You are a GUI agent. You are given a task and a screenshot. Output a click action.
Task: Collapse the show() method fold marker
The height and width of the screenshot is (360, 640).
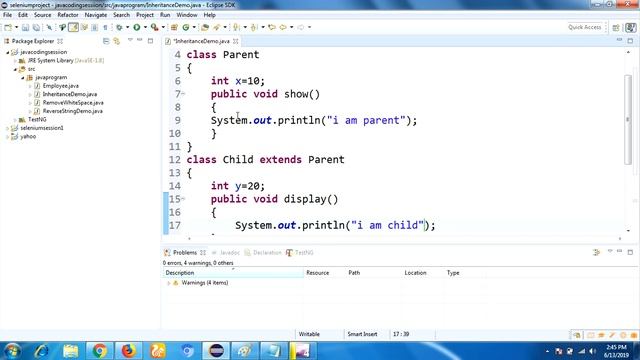184,94
